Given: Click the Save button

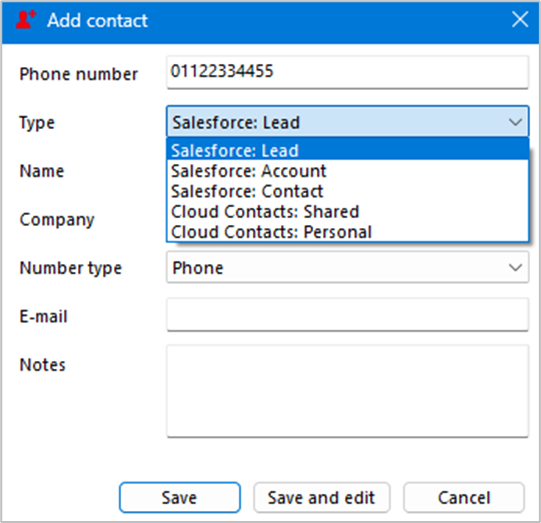Looking at the screenshot, I should point(180,497).
